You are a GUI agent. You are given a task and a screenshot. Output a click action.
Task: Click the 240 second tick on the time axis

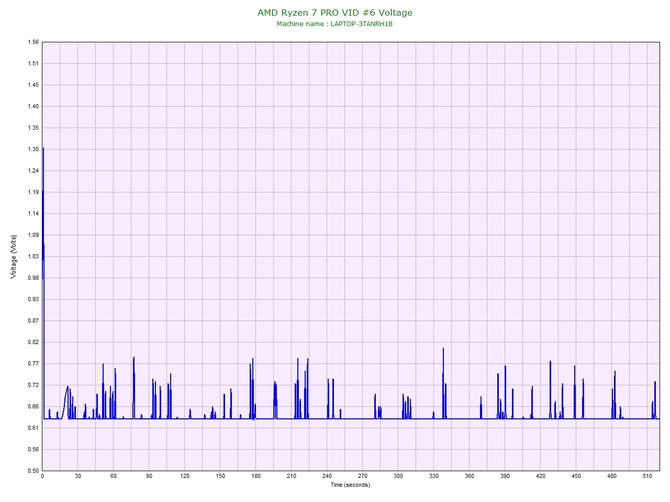coord(327,477)
